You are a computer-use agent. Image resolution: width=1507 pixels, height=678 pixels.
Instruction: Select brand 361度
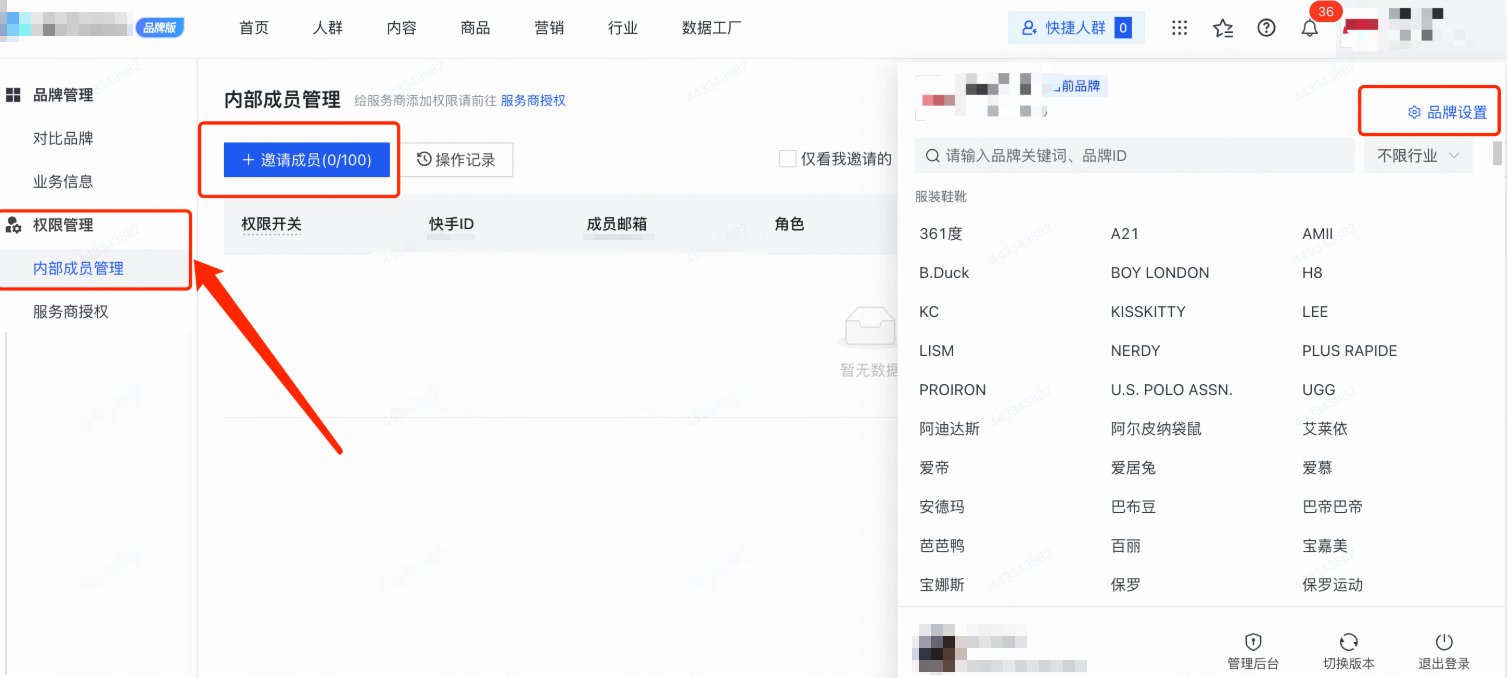point(941,234)
